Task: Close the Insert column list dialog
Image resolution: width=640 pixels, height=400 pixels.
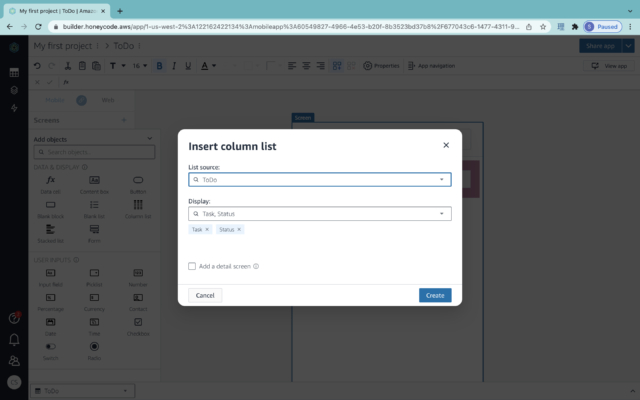Action: [x=446, y=145]
